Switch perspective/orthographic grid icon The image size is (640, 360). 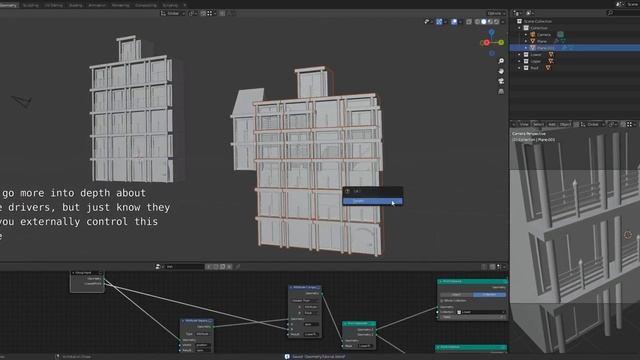[x=501, y=91]
